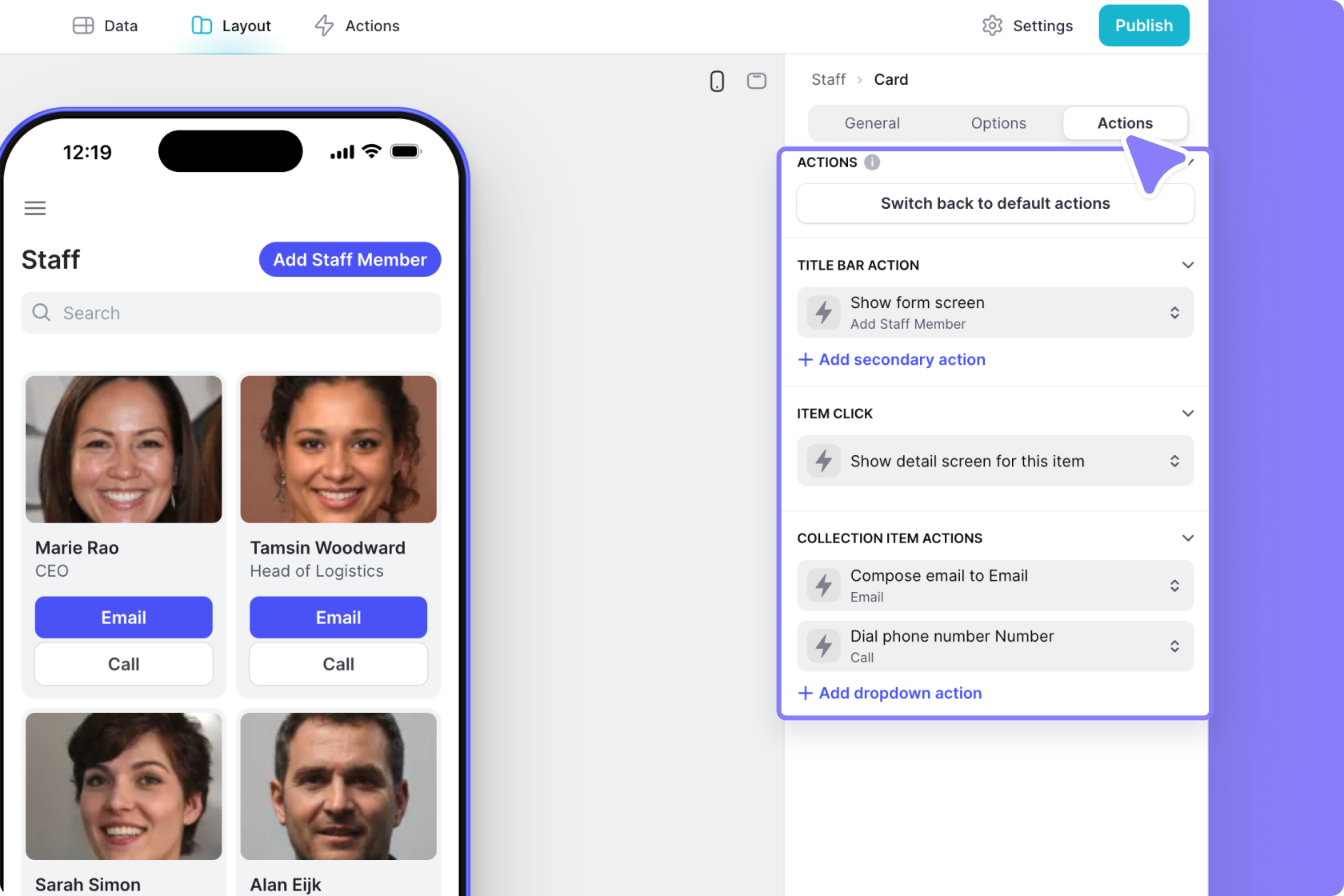Click lightning icon for Compose email action
This screenshot has height=896, width=1344.
(x=823, y=586)
